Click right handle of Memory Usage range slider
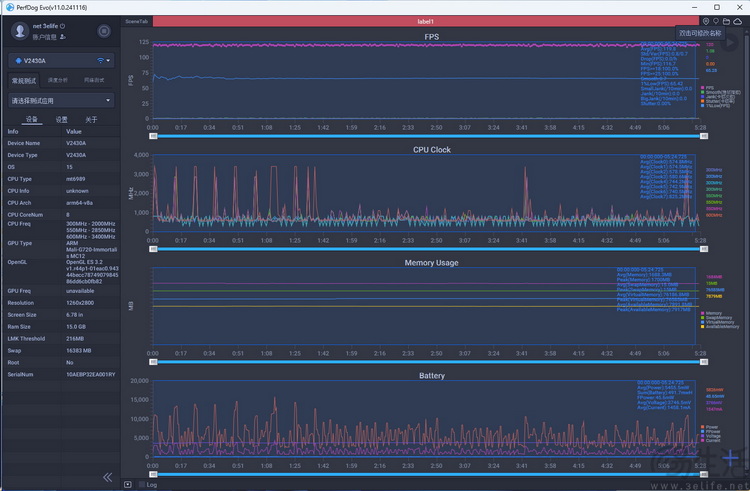 point(704,362)
